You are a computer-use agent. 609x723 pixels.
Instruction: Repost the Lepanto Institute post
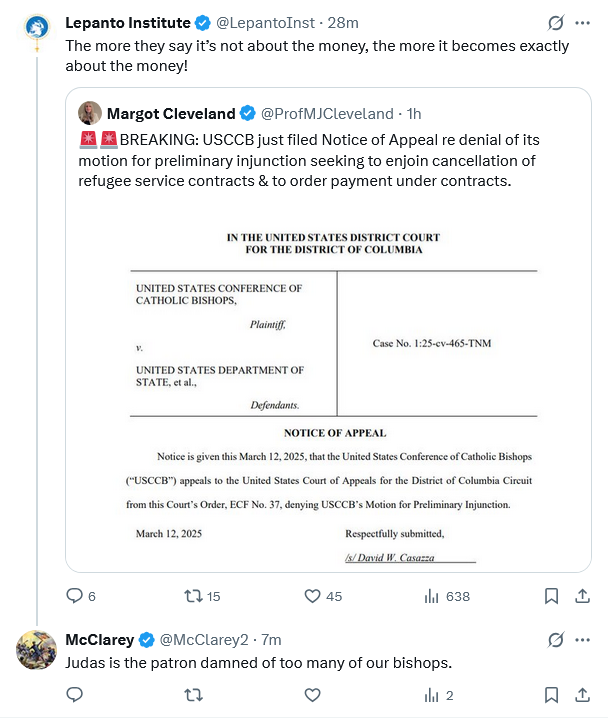pyautogui.click(x=194, y=596)
